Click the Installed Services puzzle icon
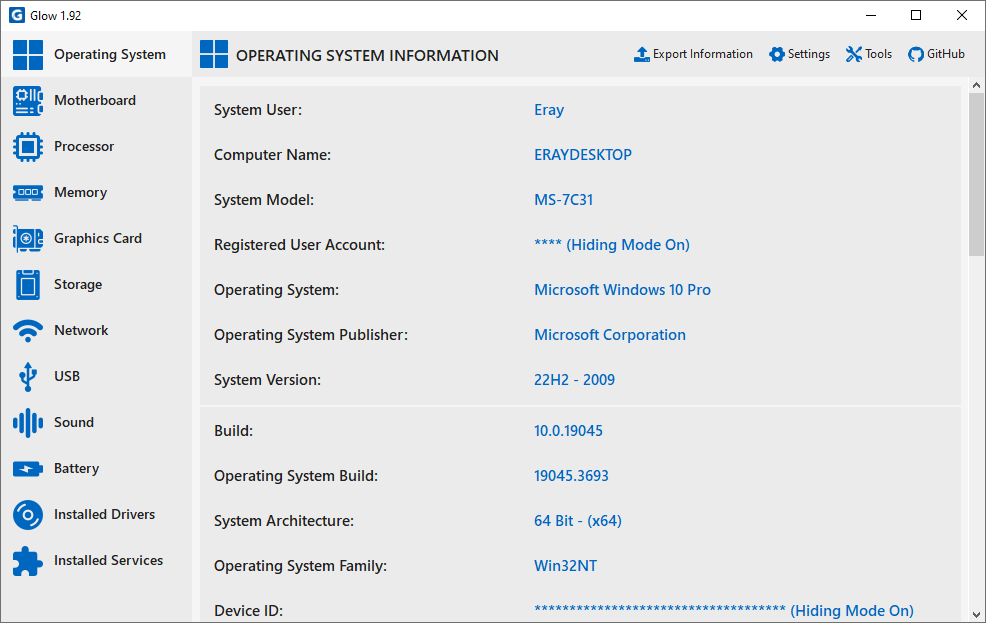 pyautogui.click(x=28, y=561)
